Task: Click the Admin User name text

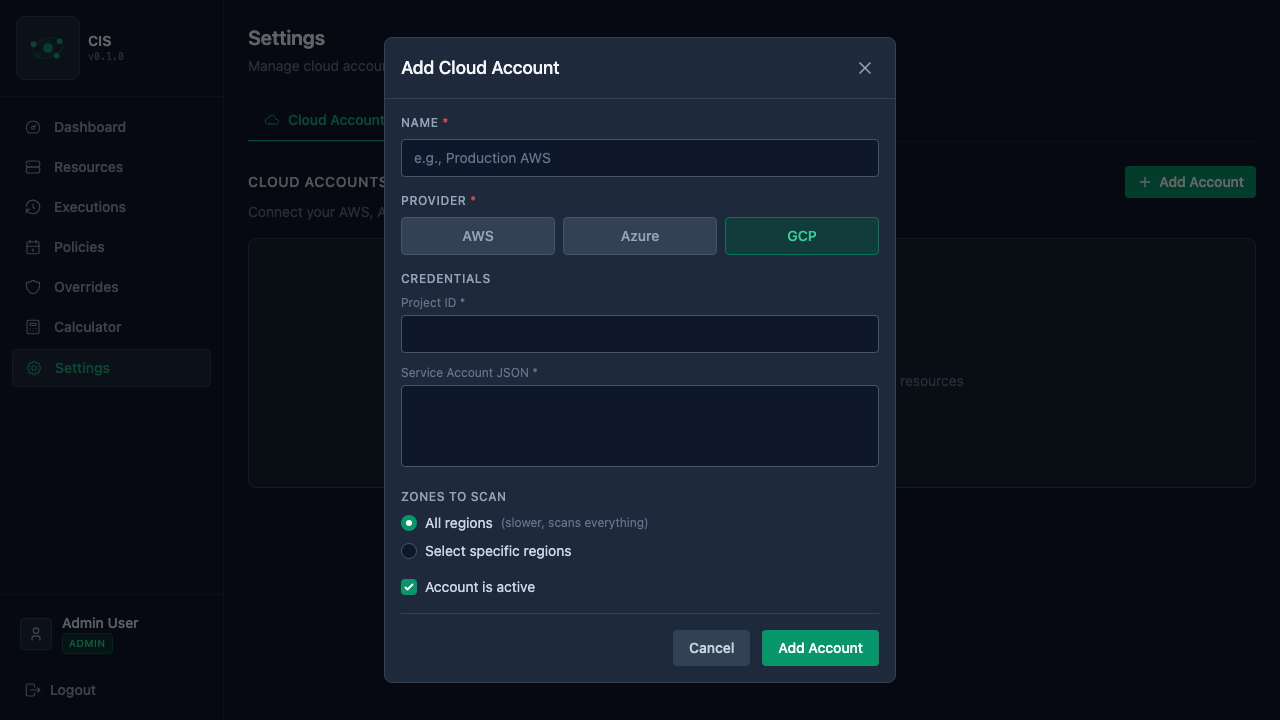Action: point(100,623)
